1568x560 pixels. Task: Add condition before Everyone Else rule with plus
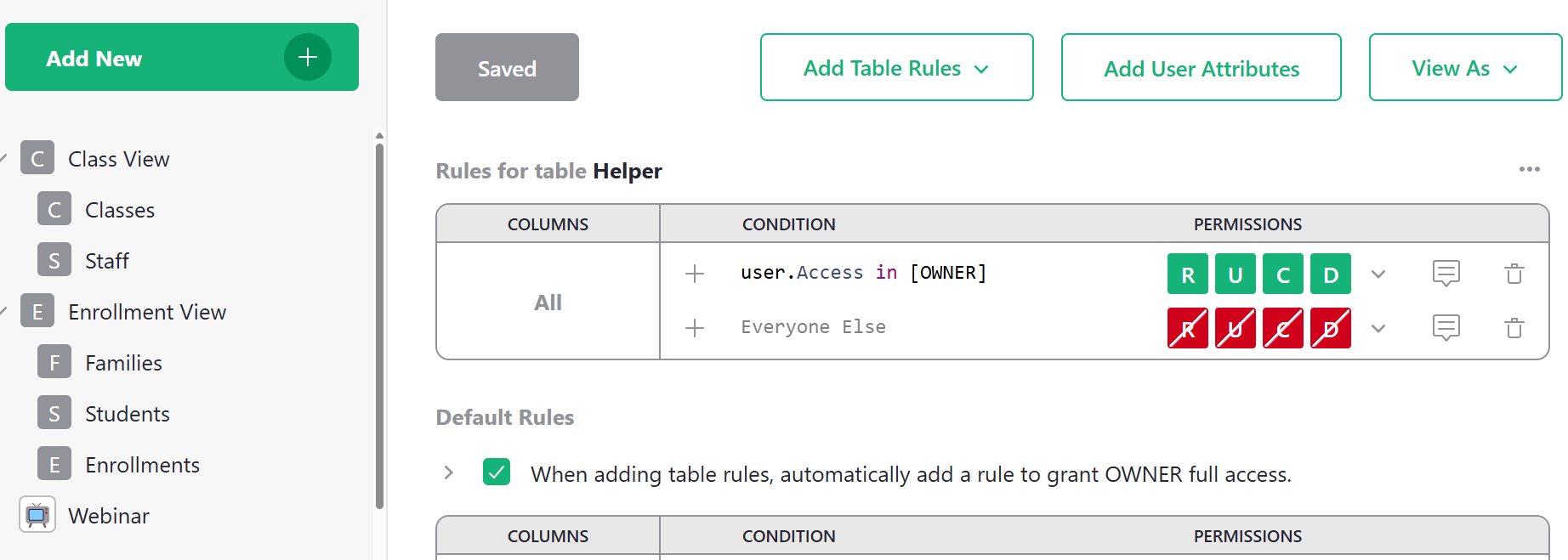coord(695,328)
